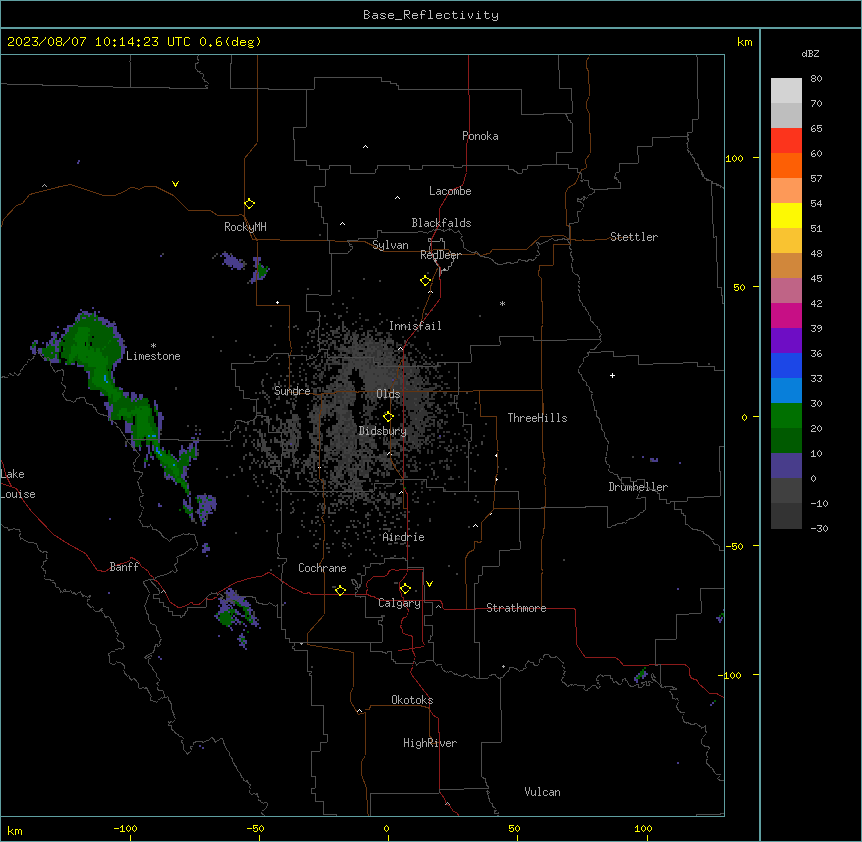Click the white plus marker north of Drumheller
Viewport: 862px width, 842px height.
pyautogui.click(x=612, y=375)
